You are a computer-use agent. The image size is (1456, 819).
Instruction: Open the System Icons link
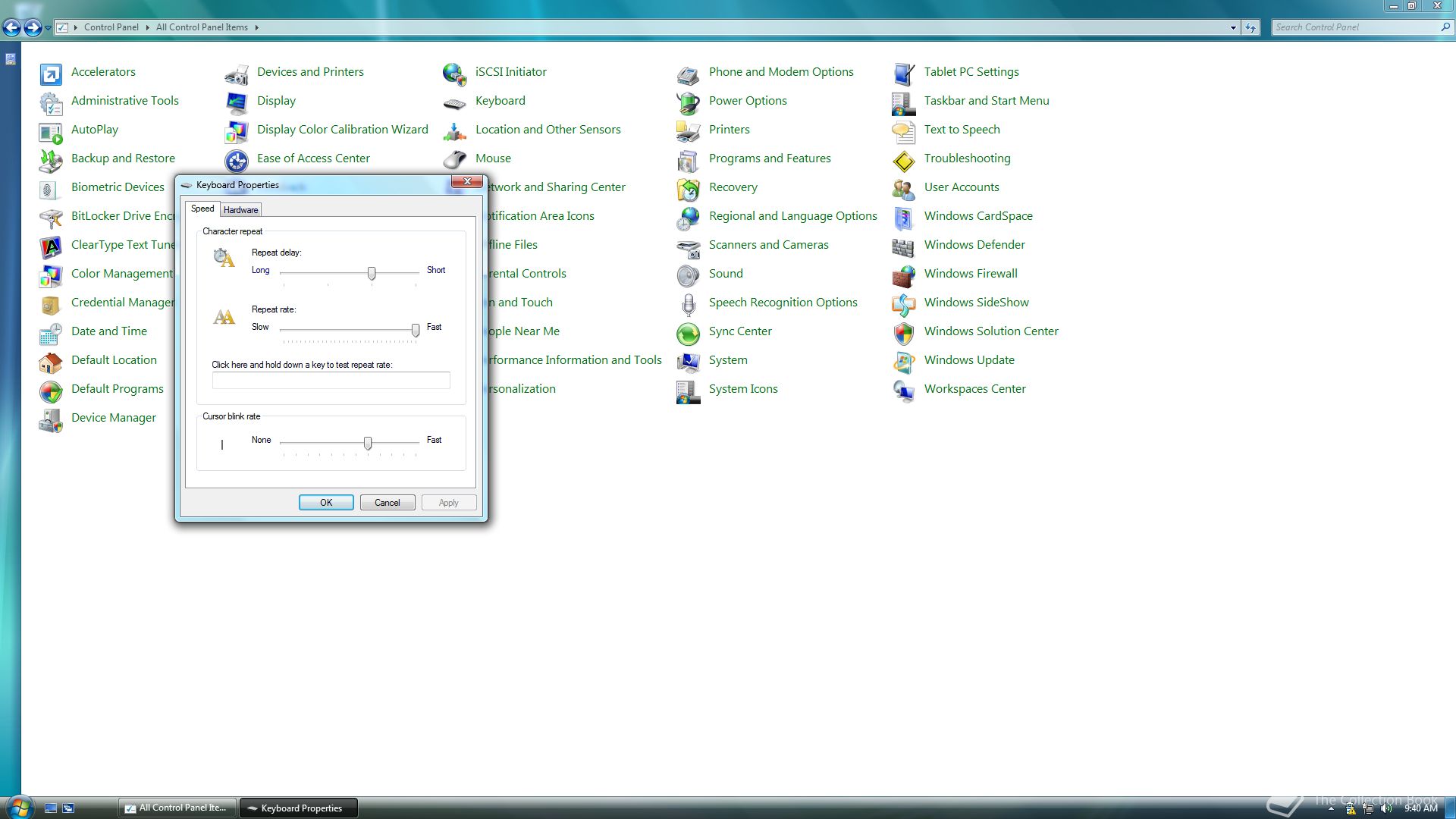(x=743, y=389)
